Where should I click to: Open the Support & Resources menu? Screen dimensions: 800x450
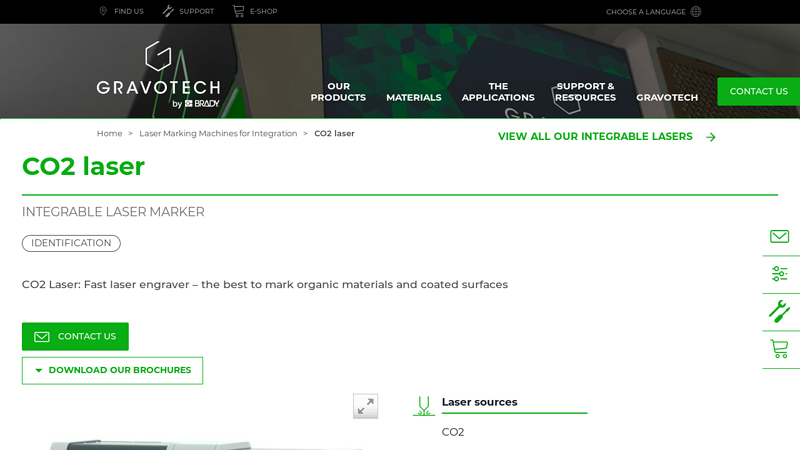(x=585, y=92)
